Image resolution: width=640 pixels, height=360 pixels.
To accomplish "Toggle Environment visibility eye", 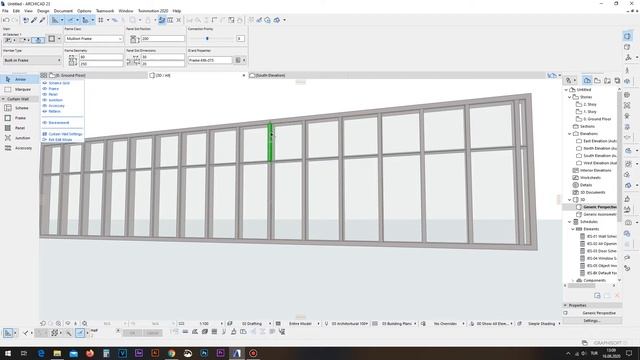I will [x=45, y=122].
